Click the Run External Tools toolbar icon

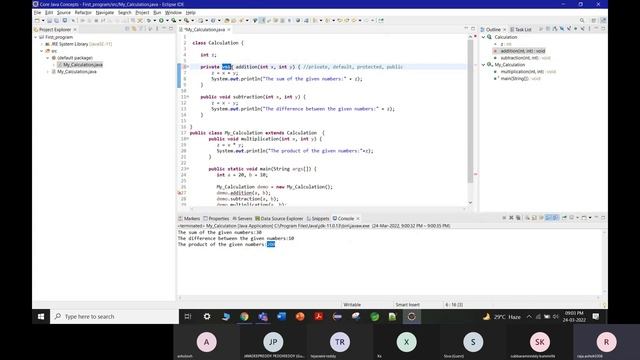click(186, 20)
